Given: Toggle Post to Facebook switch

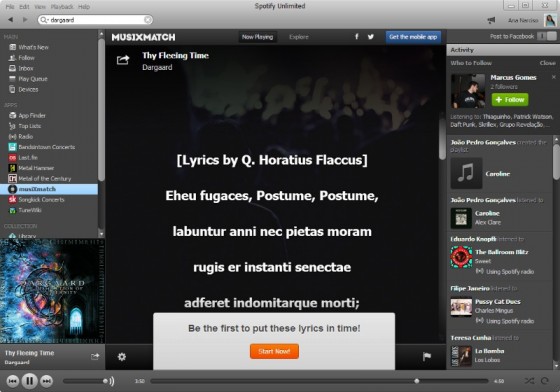Looking at the screenshot, I should point(547,36).
